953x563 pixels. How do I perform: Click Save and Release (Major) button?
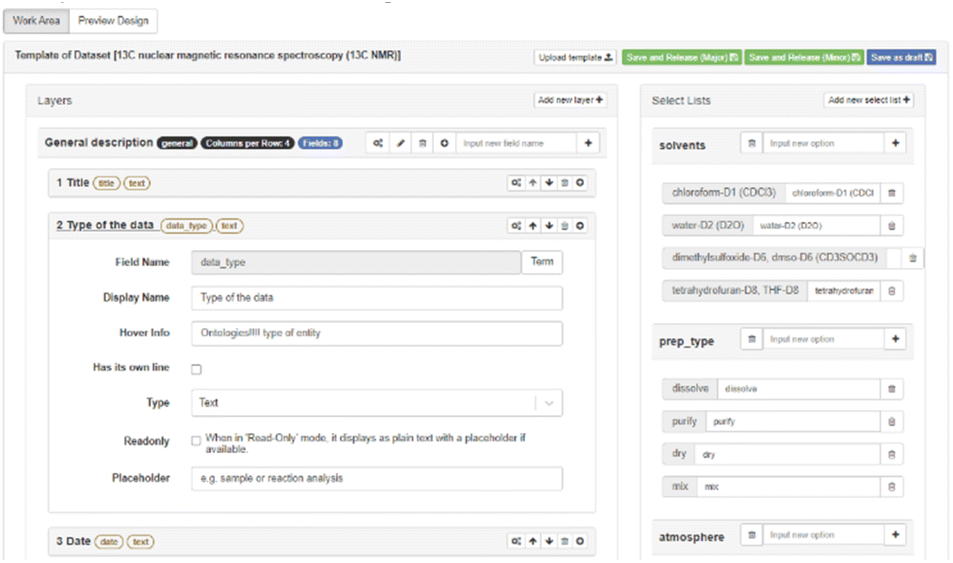(x=680, y=58)
